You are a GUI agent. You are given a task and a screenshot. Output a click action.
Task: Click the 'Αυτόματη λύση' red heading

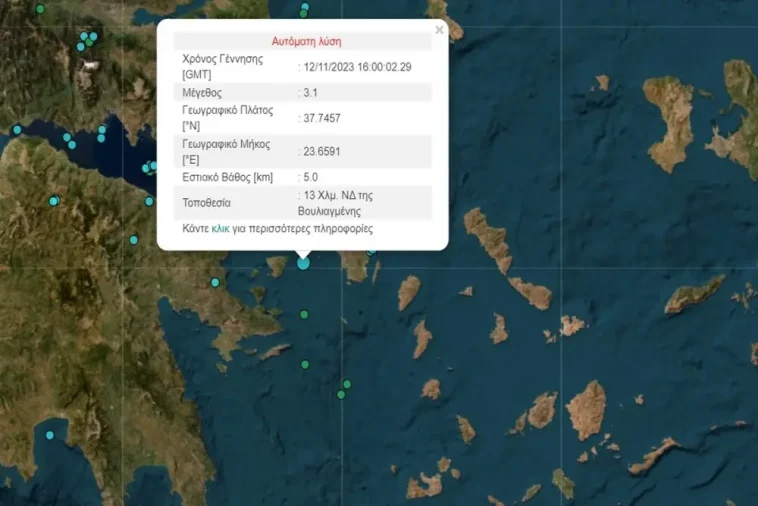pos(307,42)
